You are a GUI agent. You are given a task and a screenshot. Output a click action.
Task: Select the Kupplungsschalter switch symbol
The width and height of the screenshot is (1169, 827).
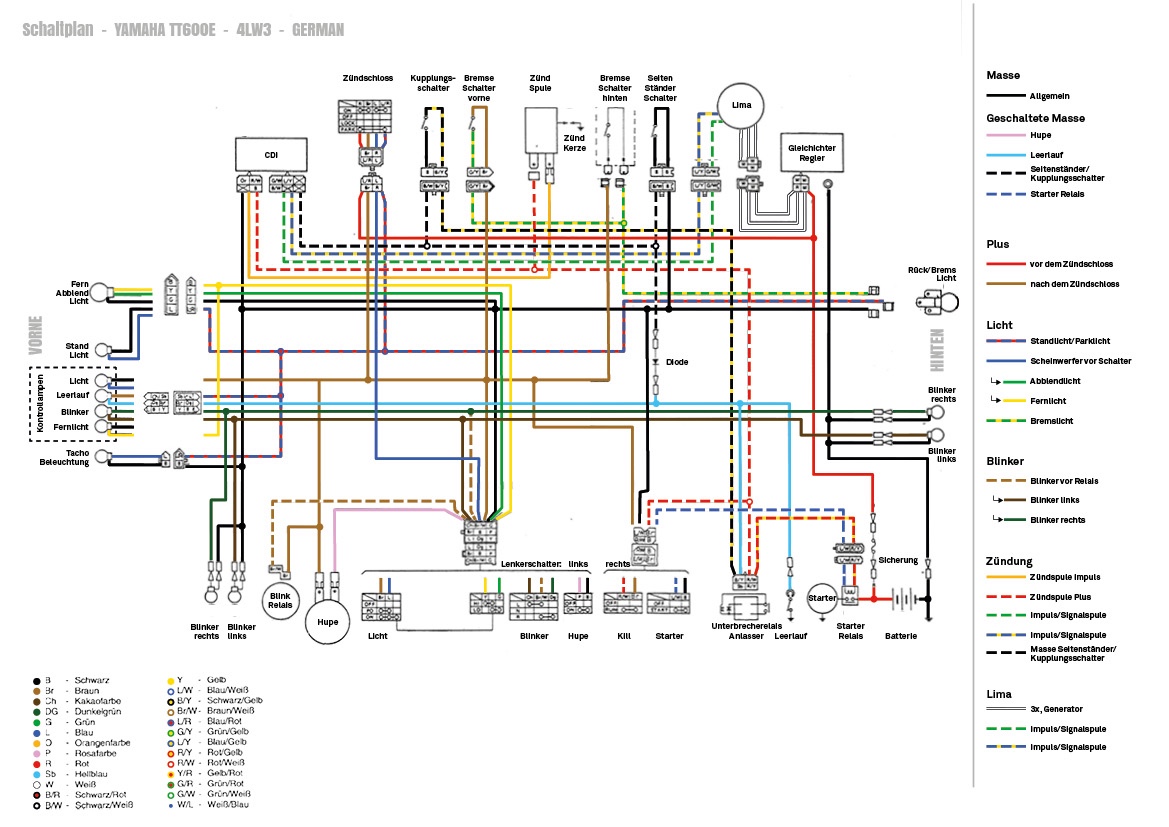pyautogui.click(x=427, y=122)
